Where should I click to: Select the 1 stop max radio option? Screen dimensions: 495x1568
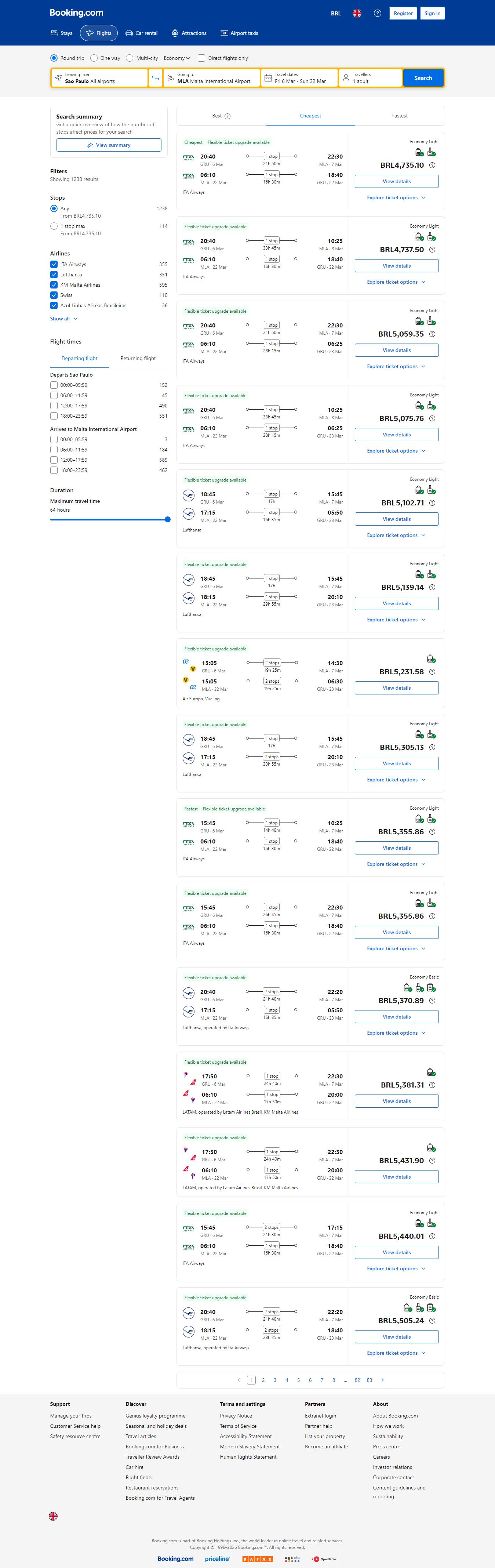54,226
